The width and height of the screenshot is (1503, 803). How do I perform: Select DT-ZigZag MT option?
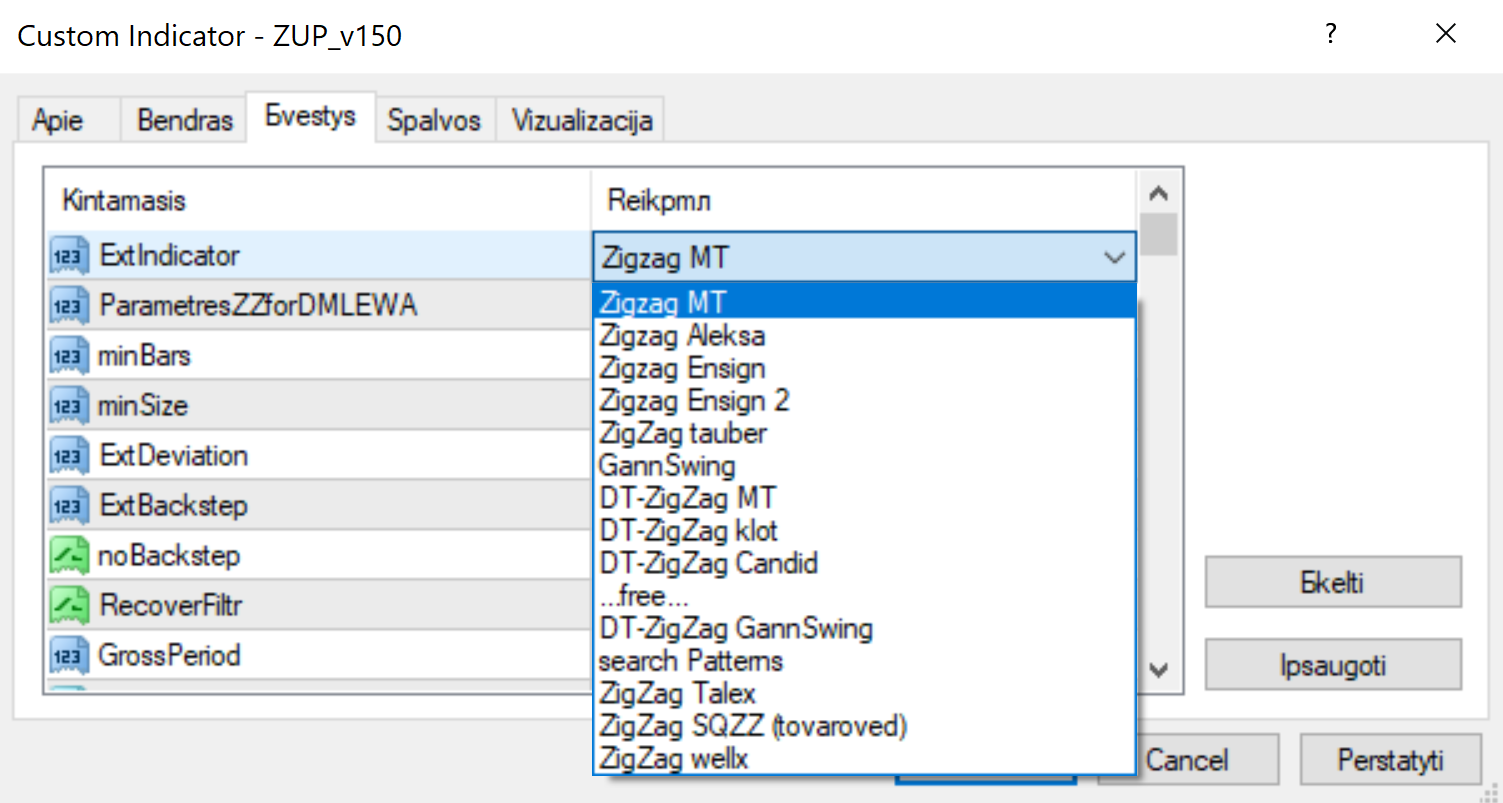864,498
